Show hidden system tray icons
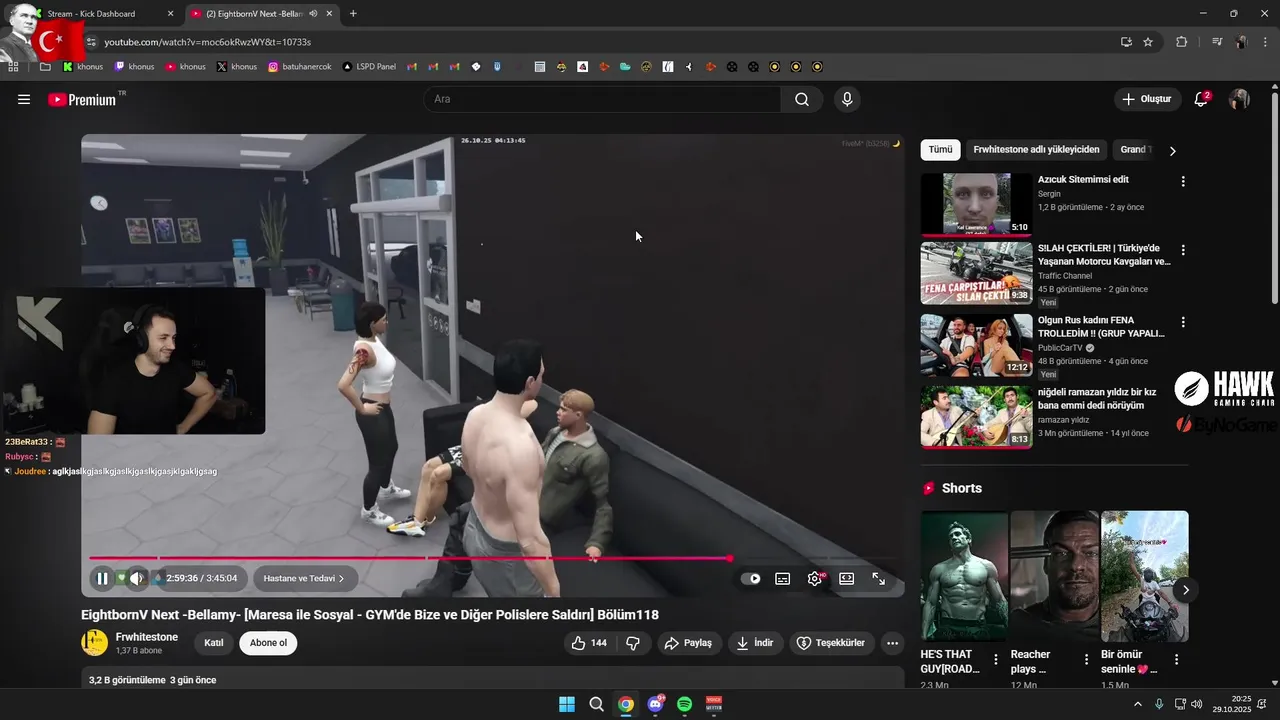Image resolution: width=1280 pixels, height=720 pixels. tap(1138, 704)
